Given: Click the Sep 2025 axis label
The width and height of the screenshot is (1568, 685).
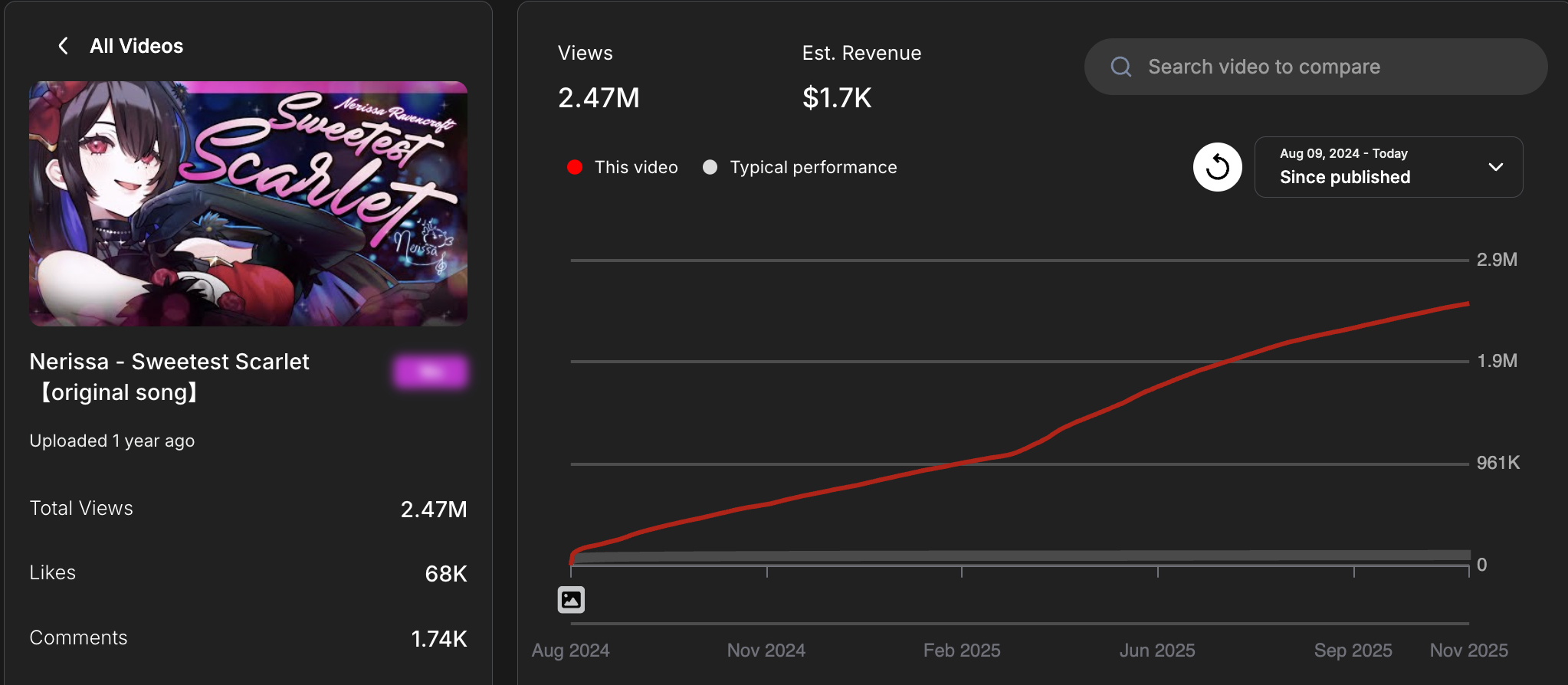Looking at the screenshot, I should pos(1353,651).
